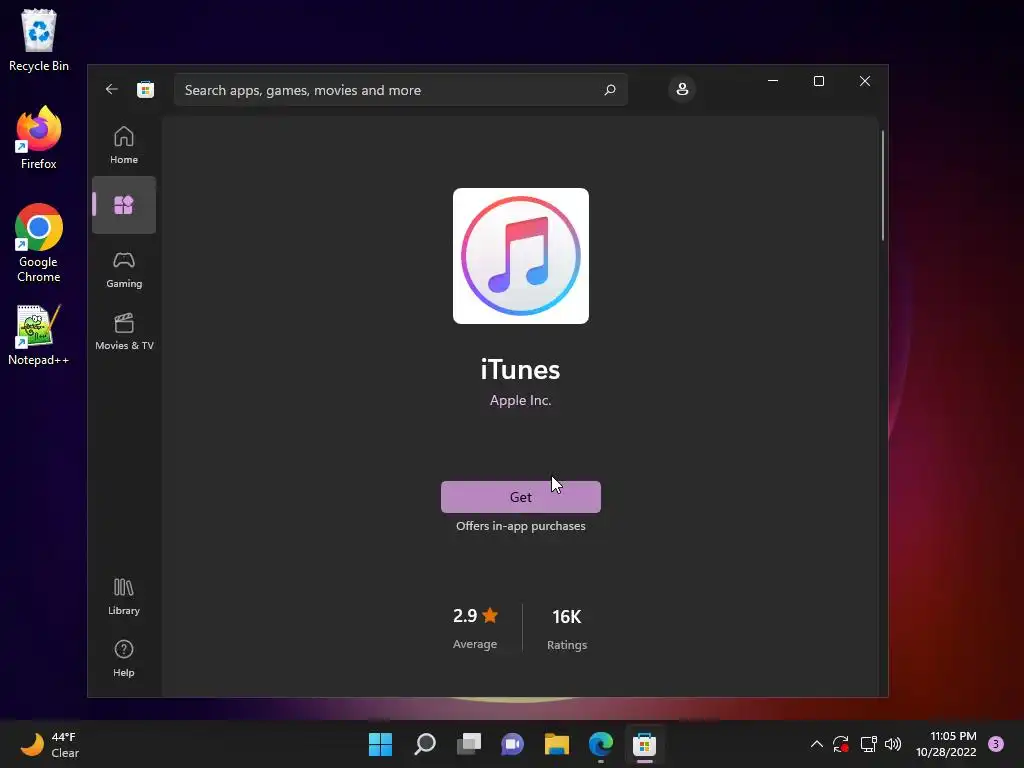Open taskbar Search

(x=425, y=744)
